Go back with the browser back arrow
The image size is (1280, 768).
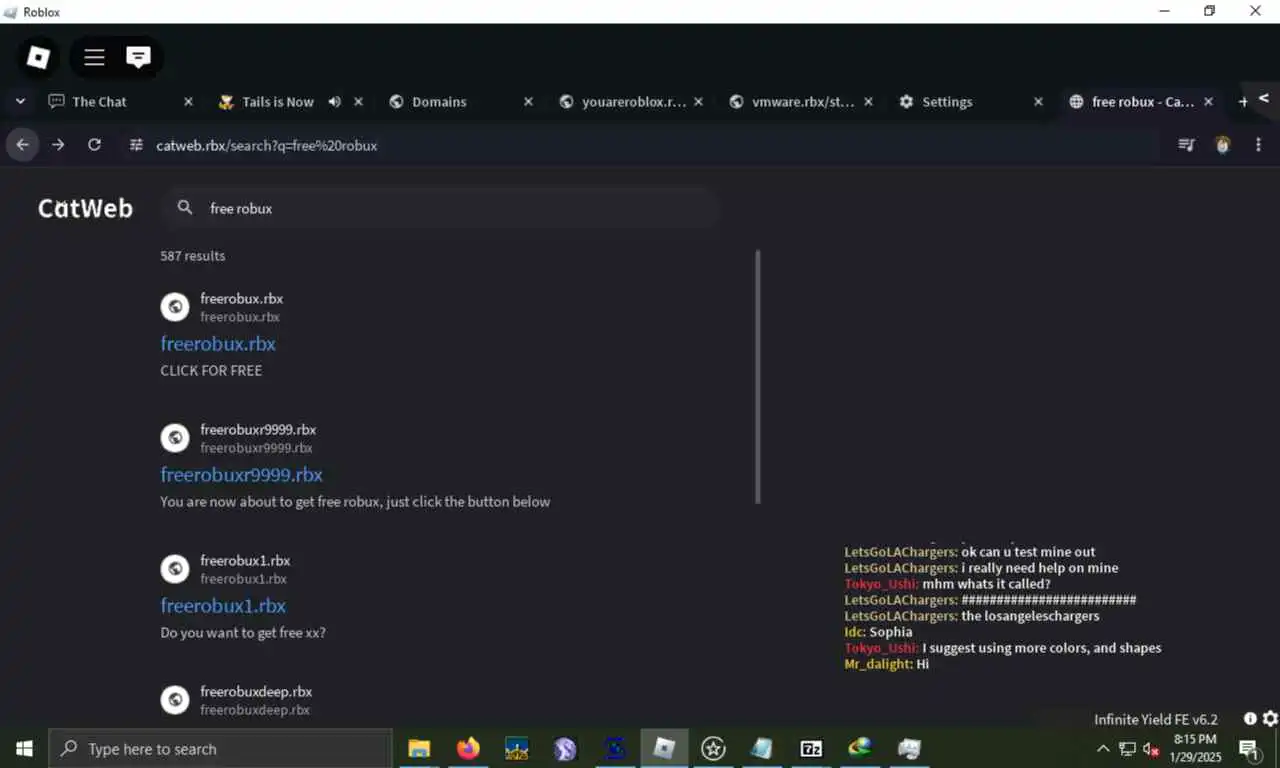(x=22, y=145)
